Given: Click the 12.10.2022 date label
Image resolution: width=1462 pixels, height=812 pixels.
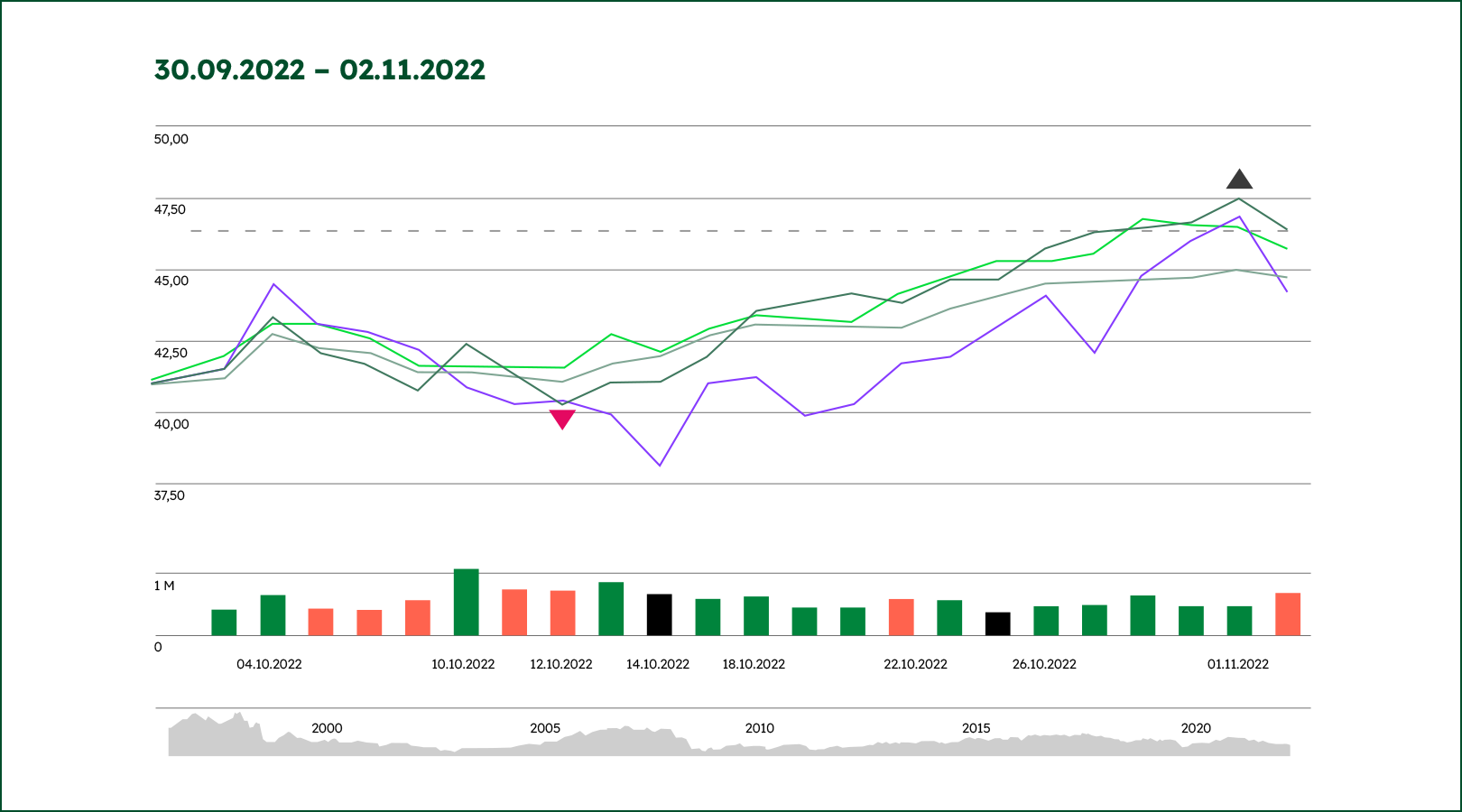Looking at the screenshot, I should 560,664.
